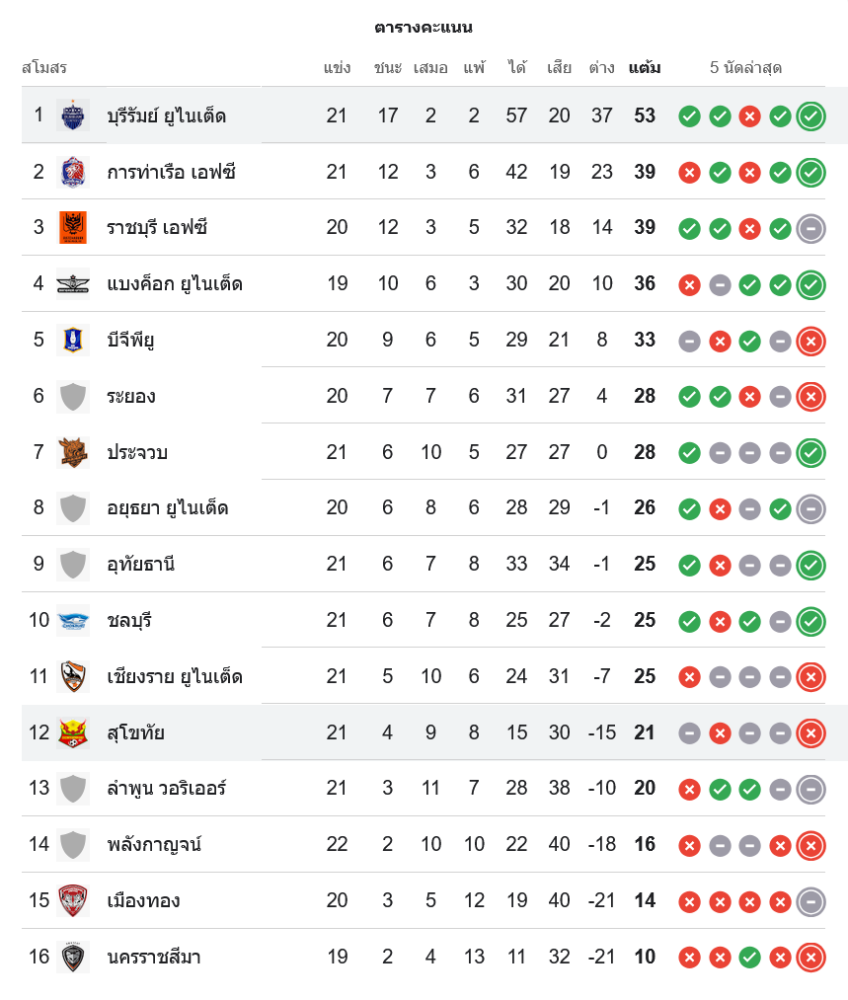Click the Ratchaburi FC orange logo
This screenshot has height=1000, width=848.
tap(73, 228)
